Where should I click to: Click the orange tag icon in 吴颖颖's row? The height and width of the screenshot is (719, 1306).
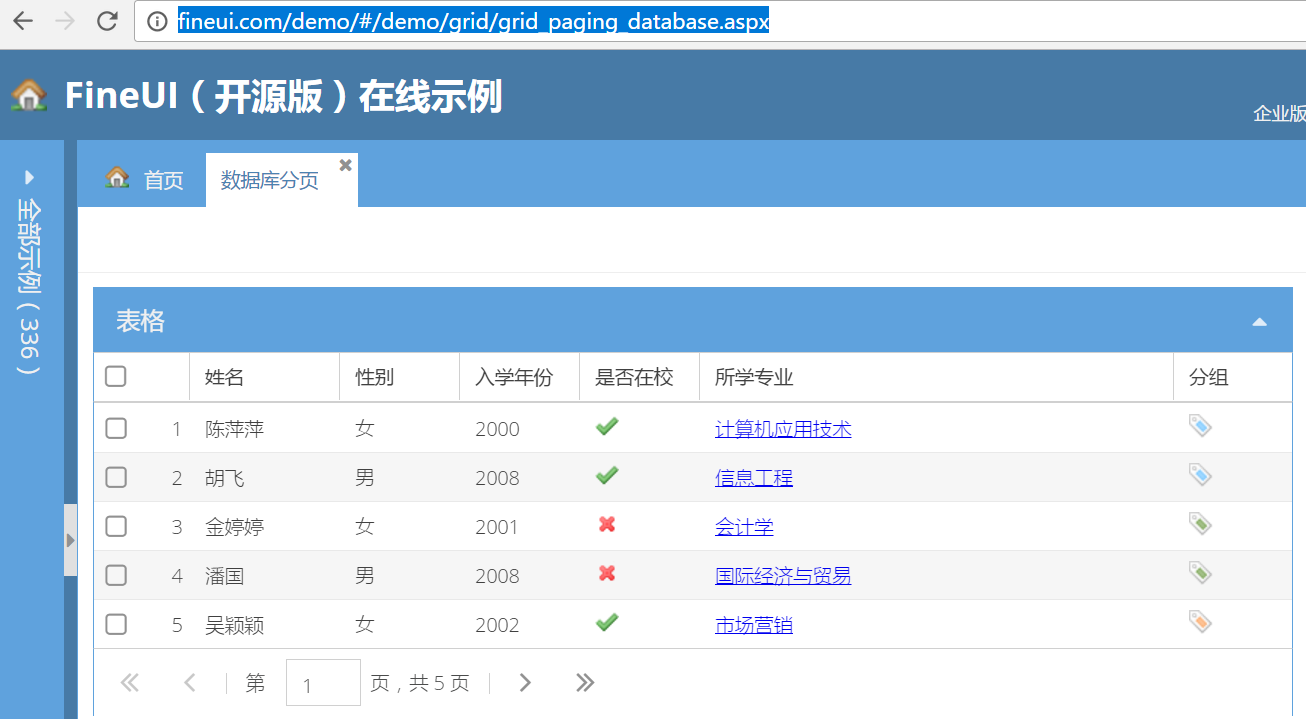click(1200, 622)
